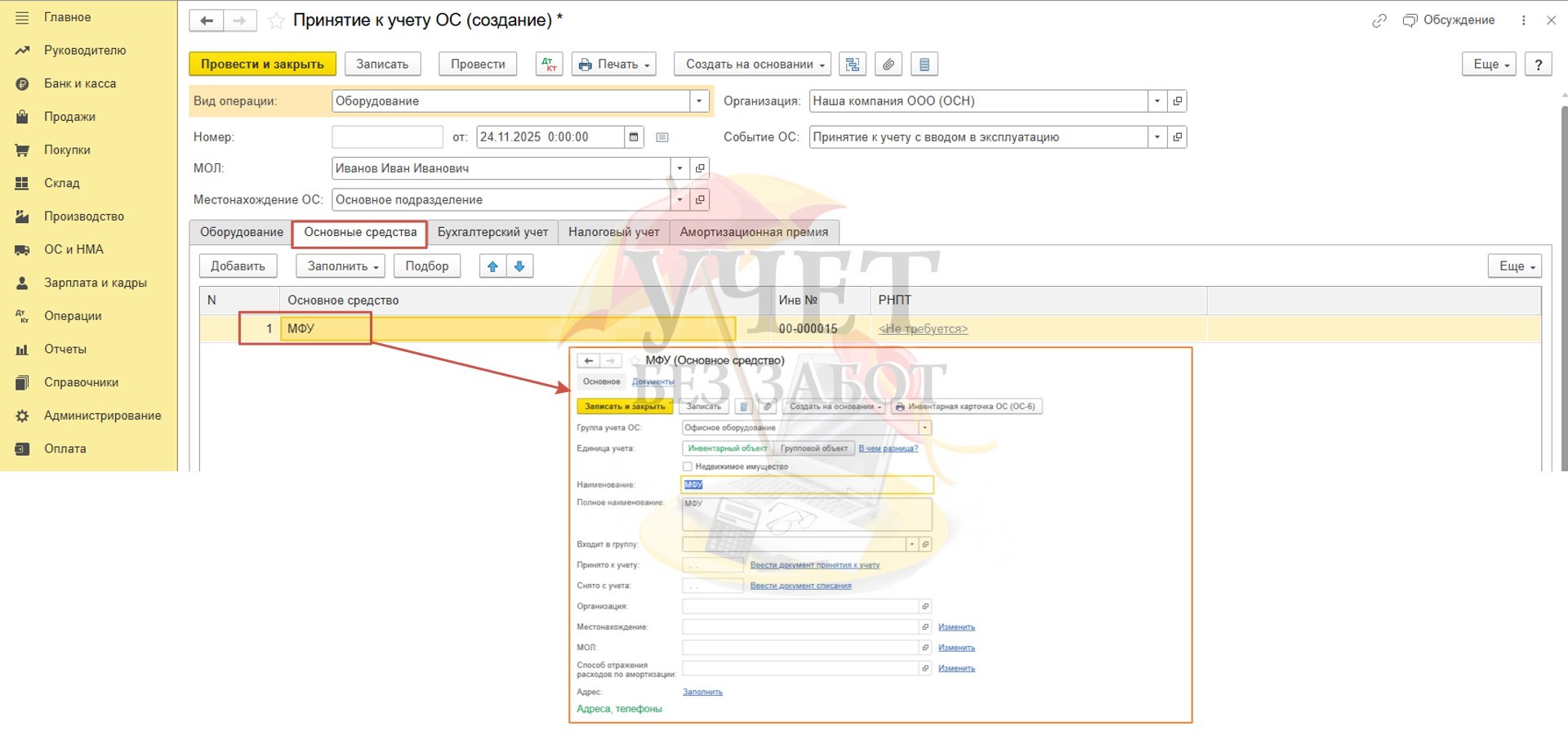Open the Дт/Кт postings icon
The image size is (1568, 740).
pyautogui.click(x=549, y=65)
